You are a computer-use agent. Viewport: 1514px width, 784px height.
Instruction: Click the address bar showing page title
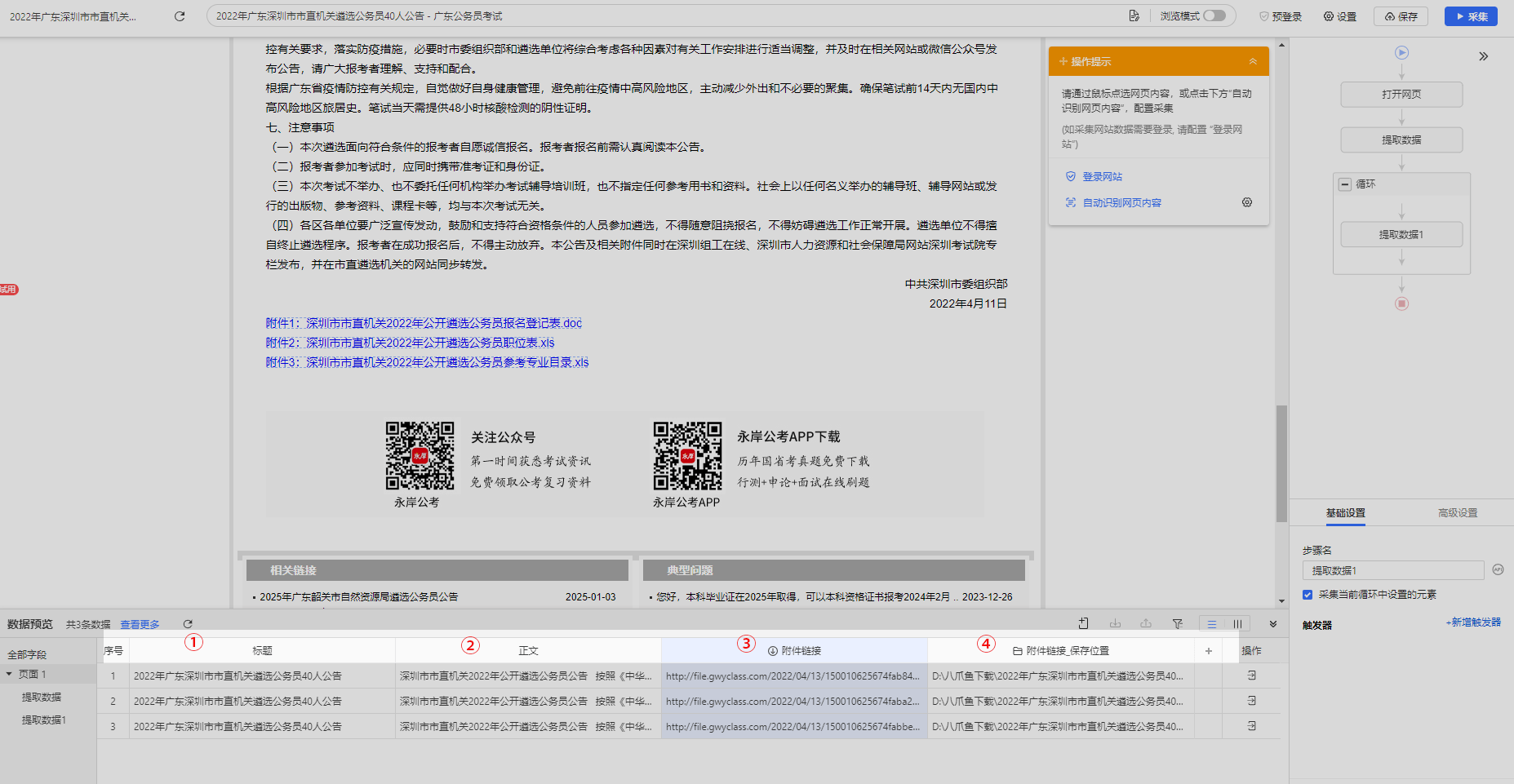pyautogui.click(x=665, y=16)
